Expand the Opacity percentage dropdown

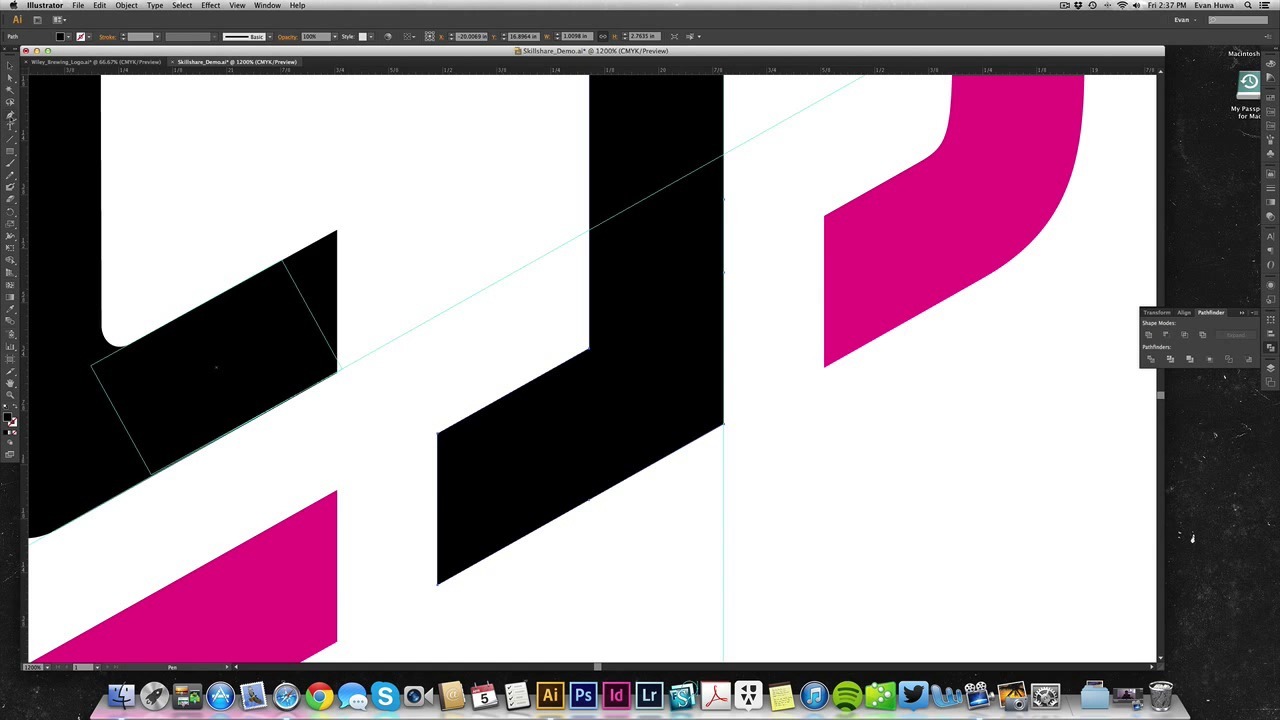pos(335,37)
